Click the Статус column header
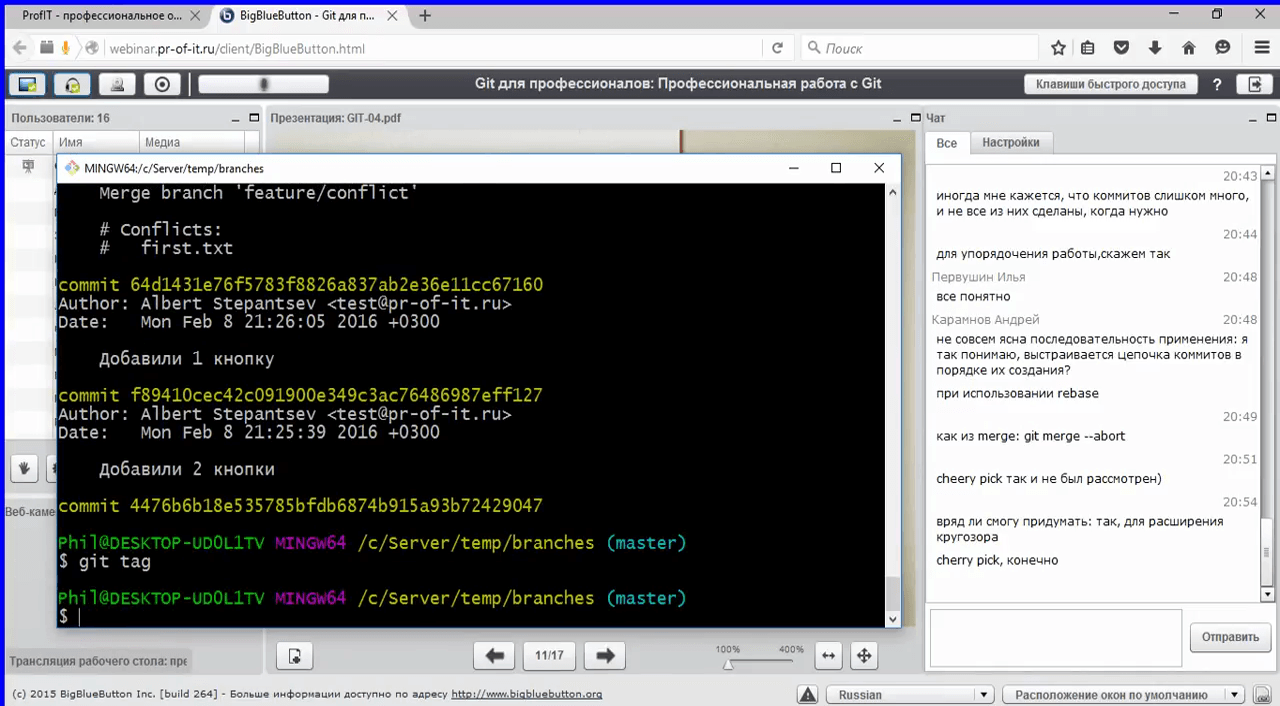This screenshot has width=1280, height=706. (x=29, y=143)
